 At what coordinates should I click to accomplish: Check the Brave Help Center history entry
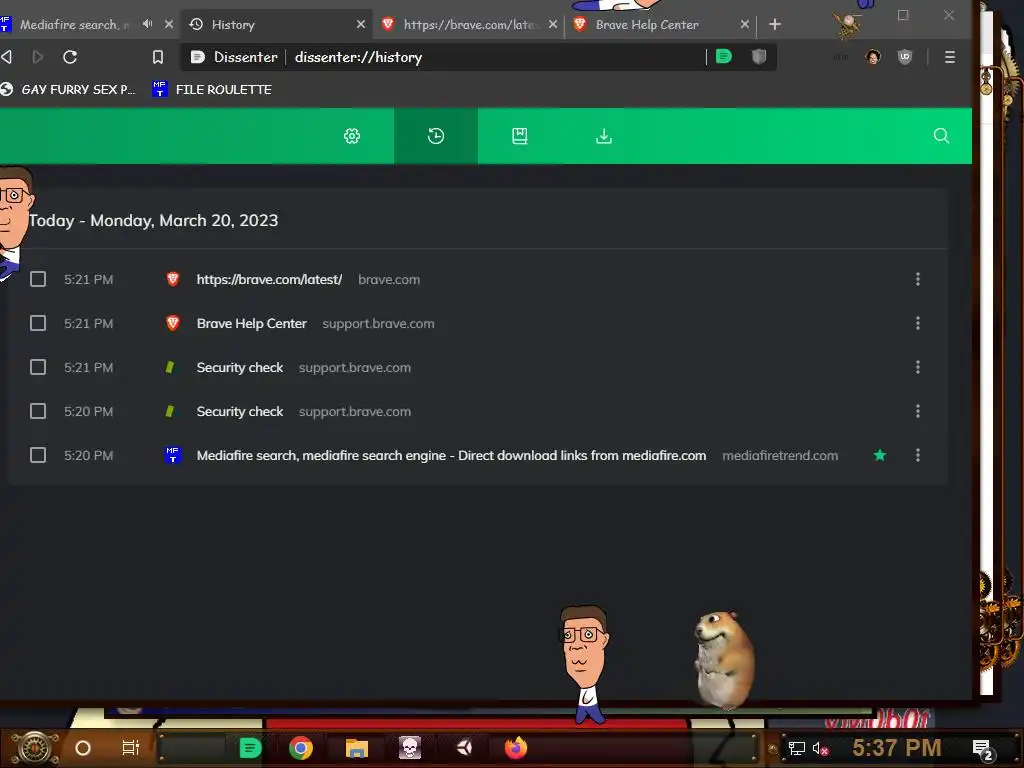pyautogui.click(x=38, y=323)
